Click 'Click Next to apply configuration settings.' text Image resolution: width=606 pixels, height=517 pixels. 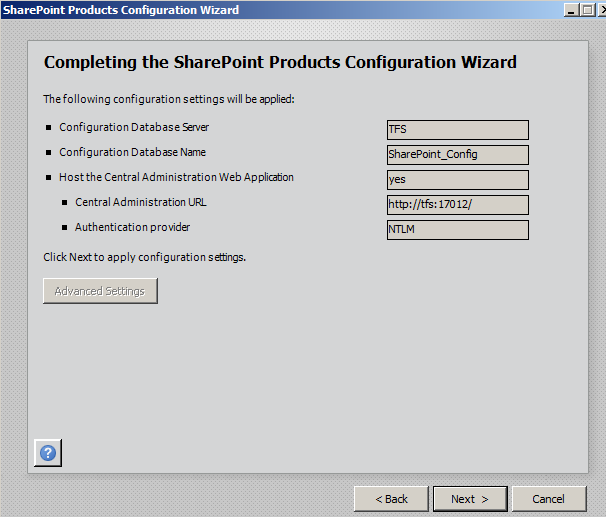coord(145,257)
